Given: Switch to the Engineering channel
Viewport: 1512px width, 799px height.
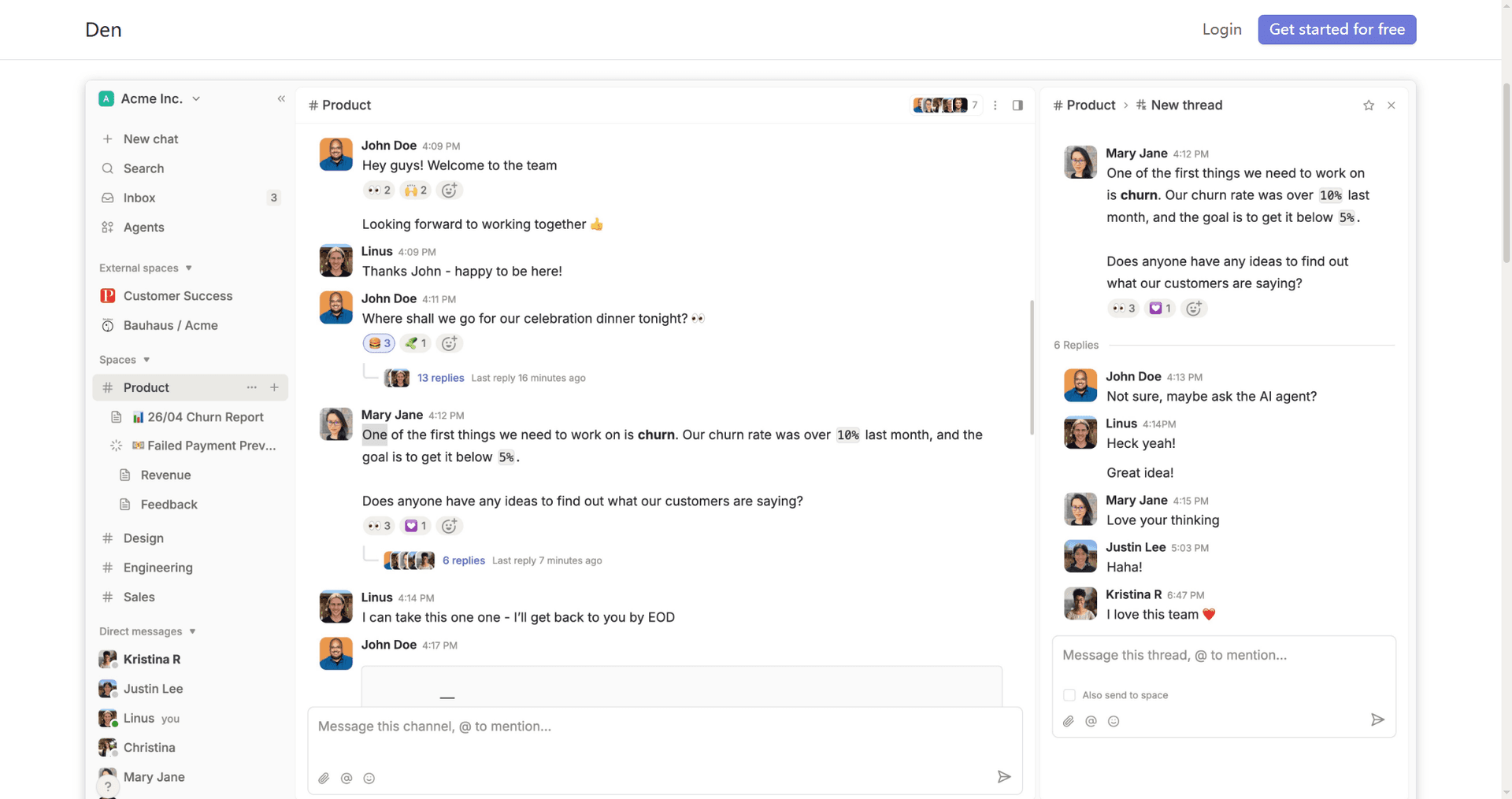Looking at the screenshot, I should tap(157, 568).
